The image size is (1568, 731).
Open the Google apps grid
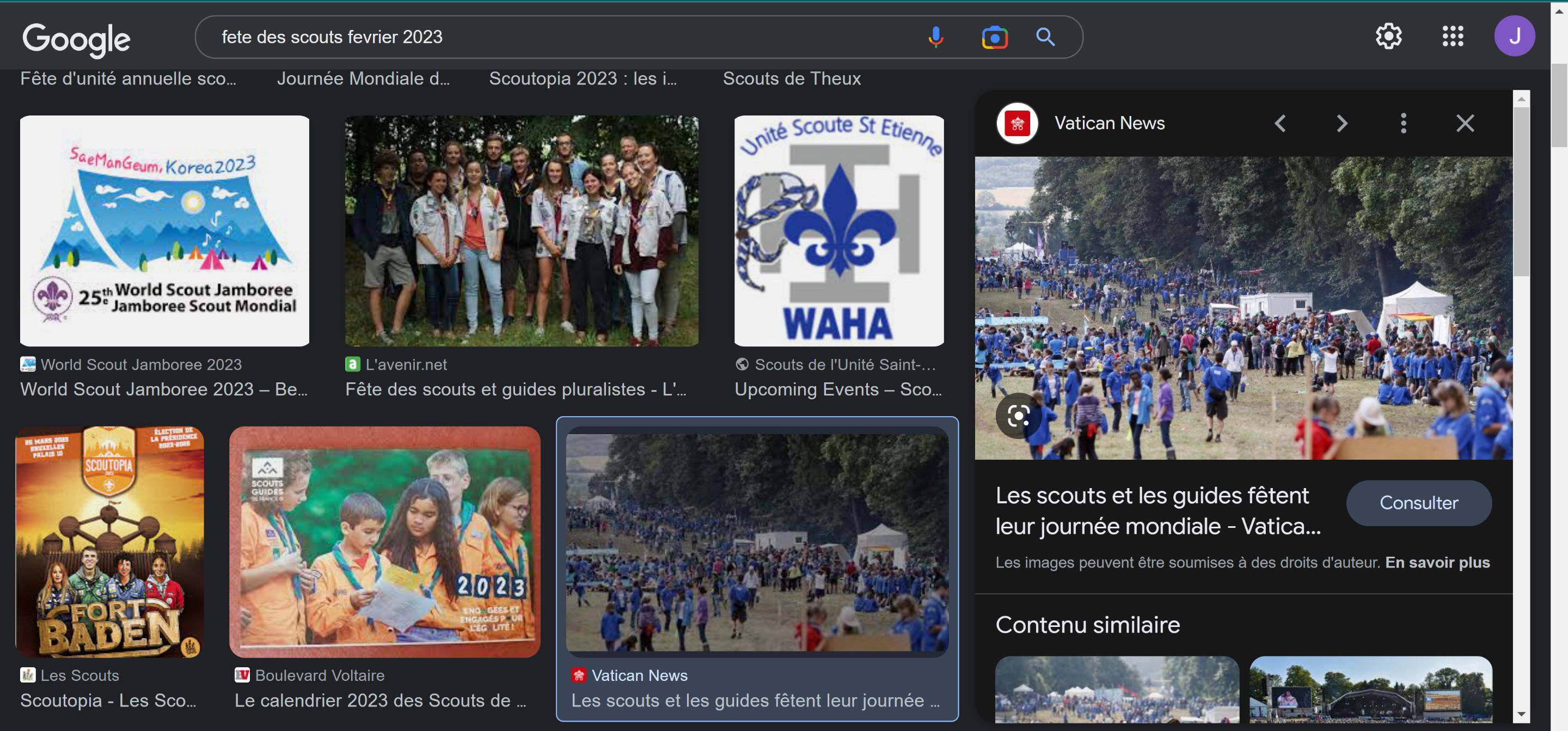point(1453,36)
